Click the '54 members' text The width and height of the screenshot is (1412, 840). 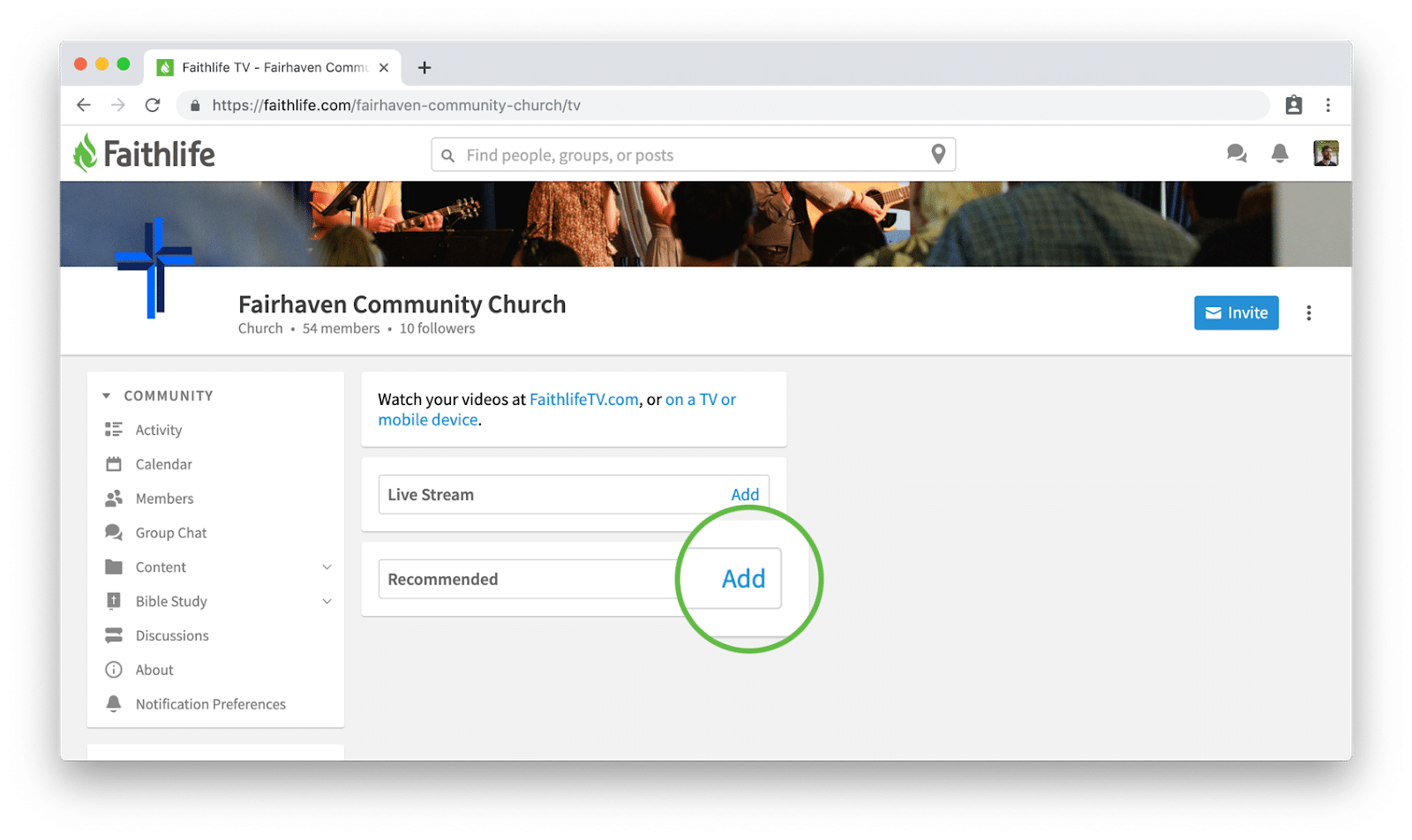[341, 328]
